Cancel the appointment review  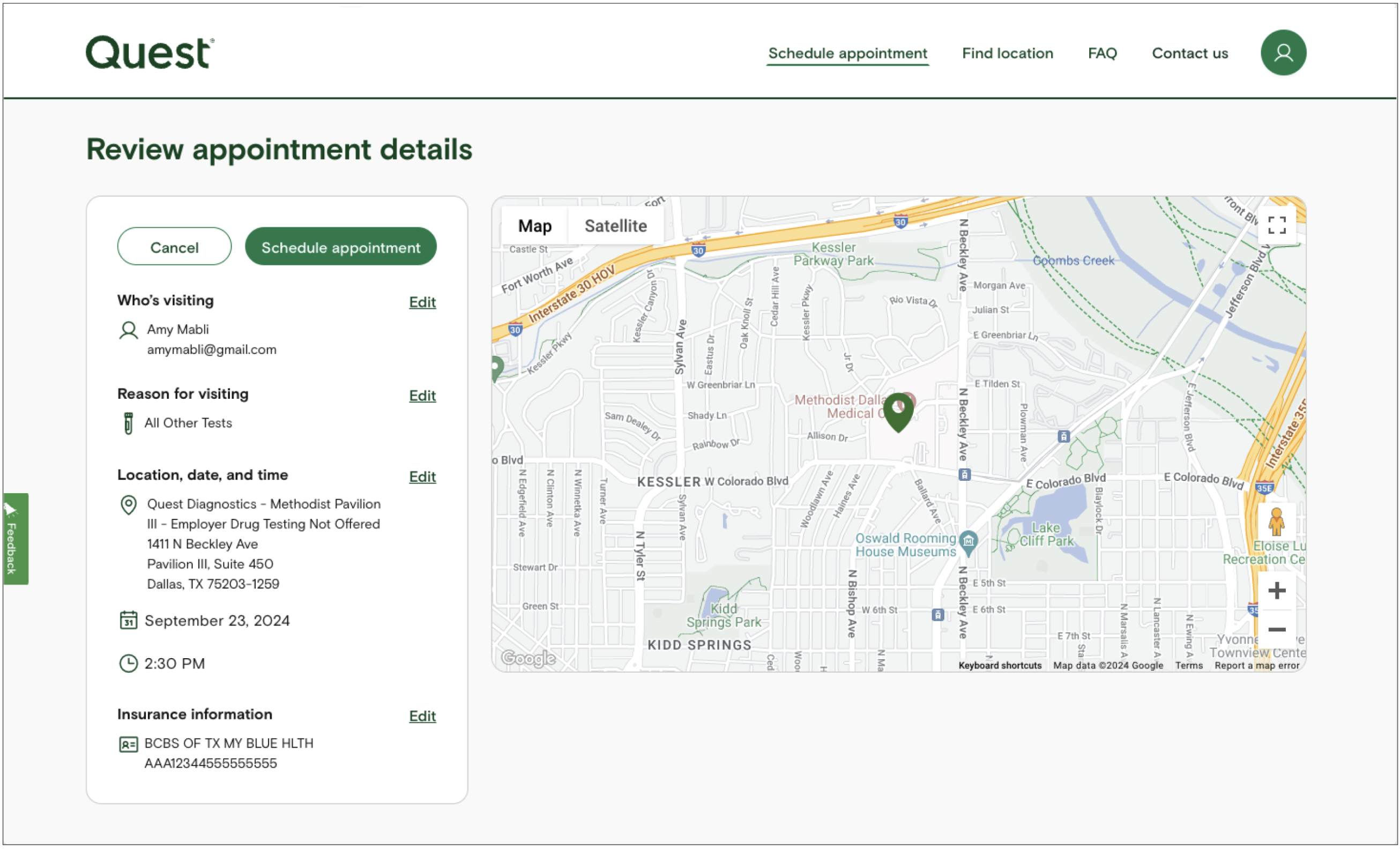tap(174, 247)
